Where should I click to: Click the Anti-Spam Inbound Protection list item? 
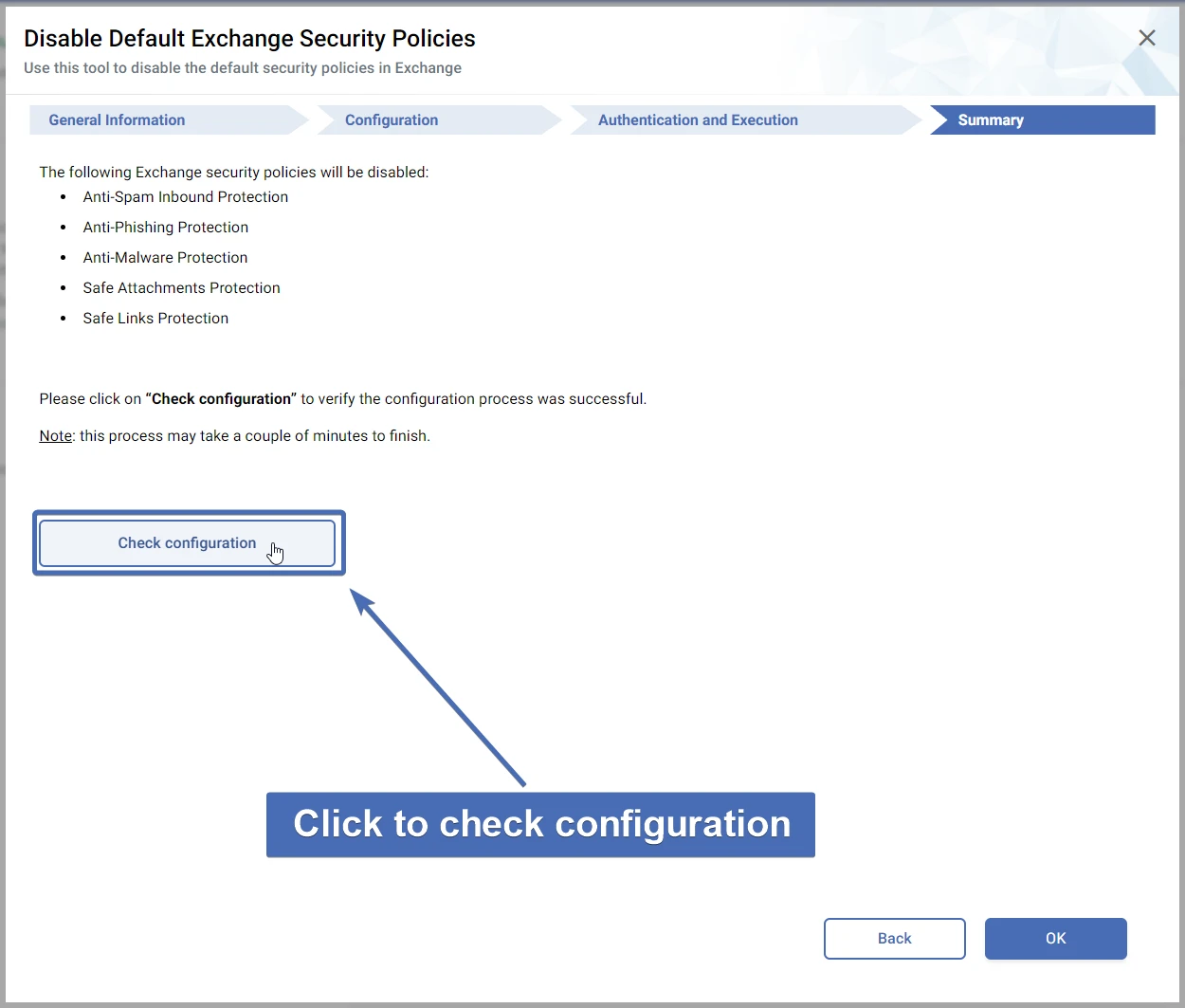click(185, 197)
